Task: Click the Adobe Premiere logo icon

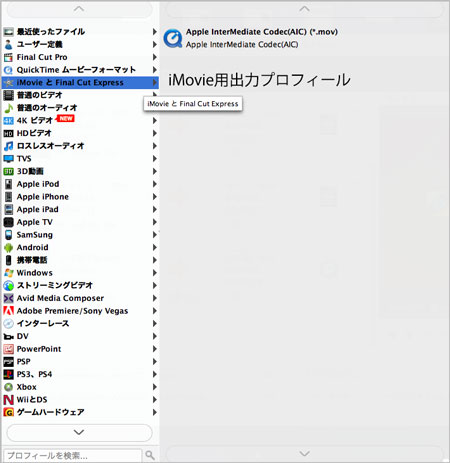Action: pyautogui.click(x=8, y=311)
